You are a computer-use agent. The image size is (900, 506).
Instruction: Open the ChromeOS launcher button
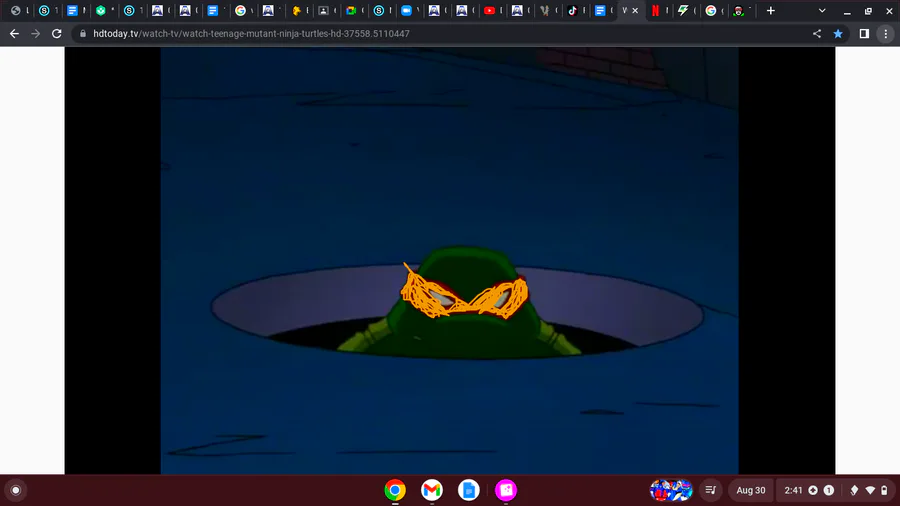(16, 490)
